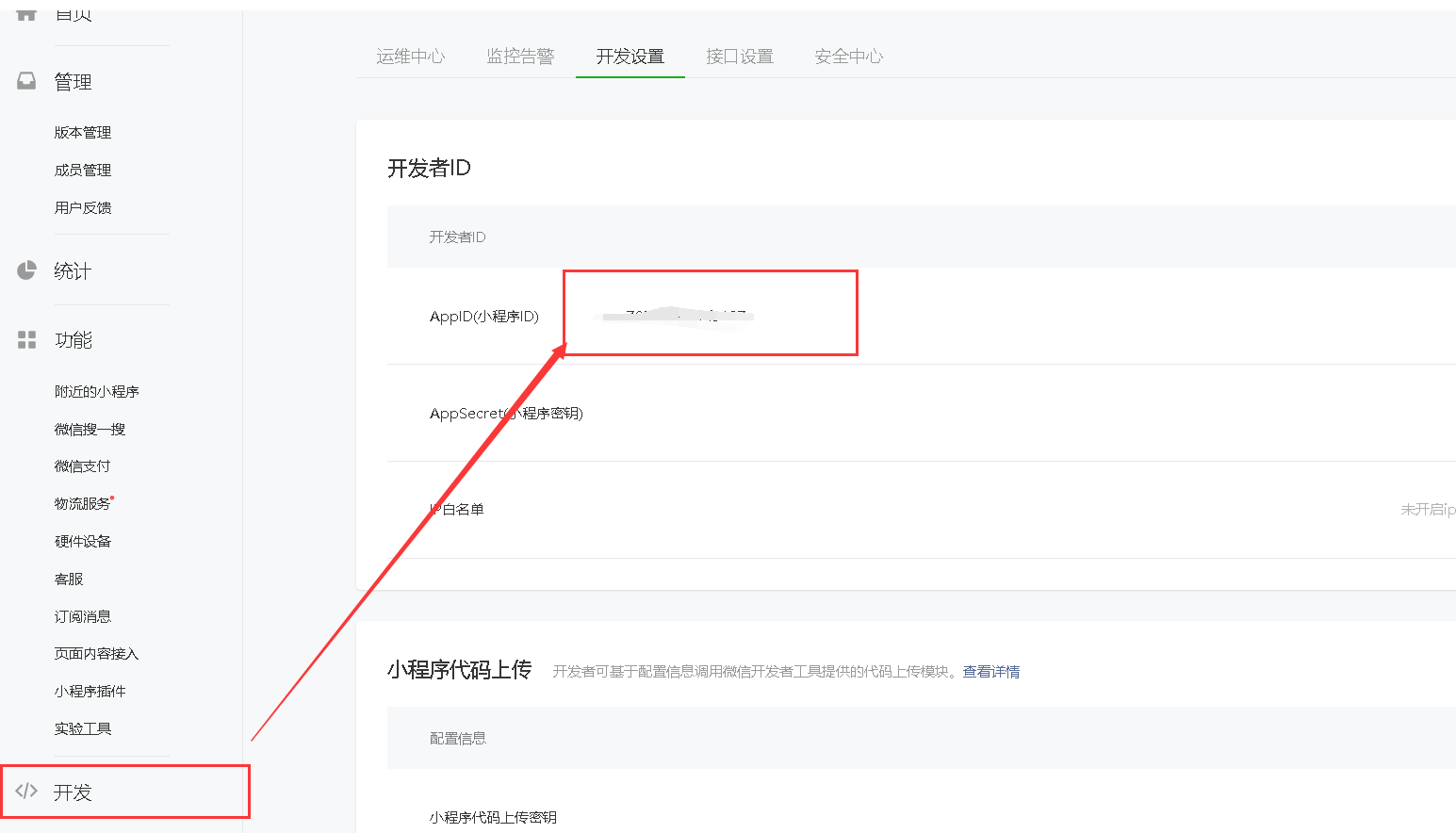Open the 开发 section in sidebar
Screen dimensions: 1456x833
[x=73, y=792]
